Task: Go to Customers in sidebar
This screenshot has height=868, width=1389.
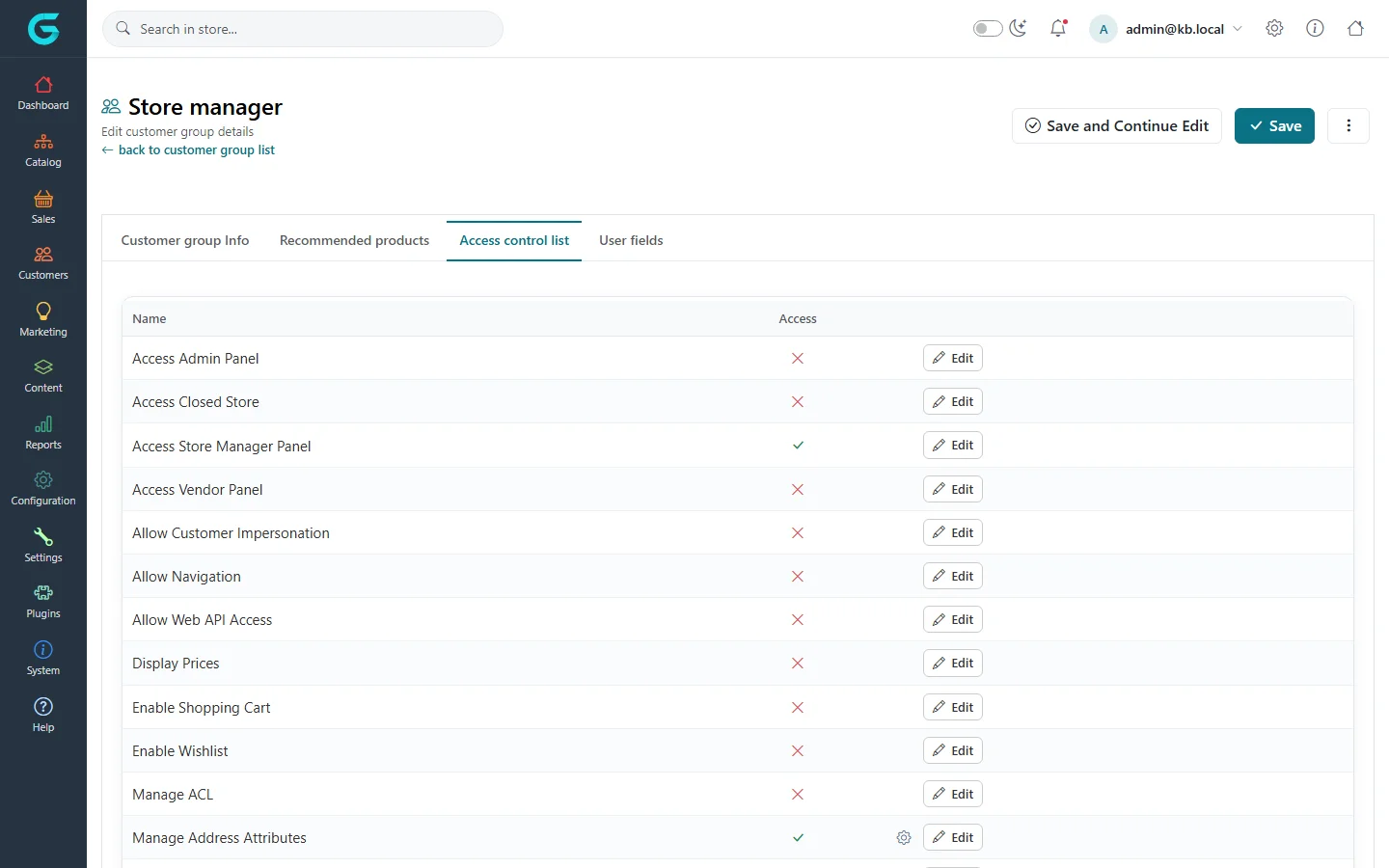Action: click(x=43, y=262)
